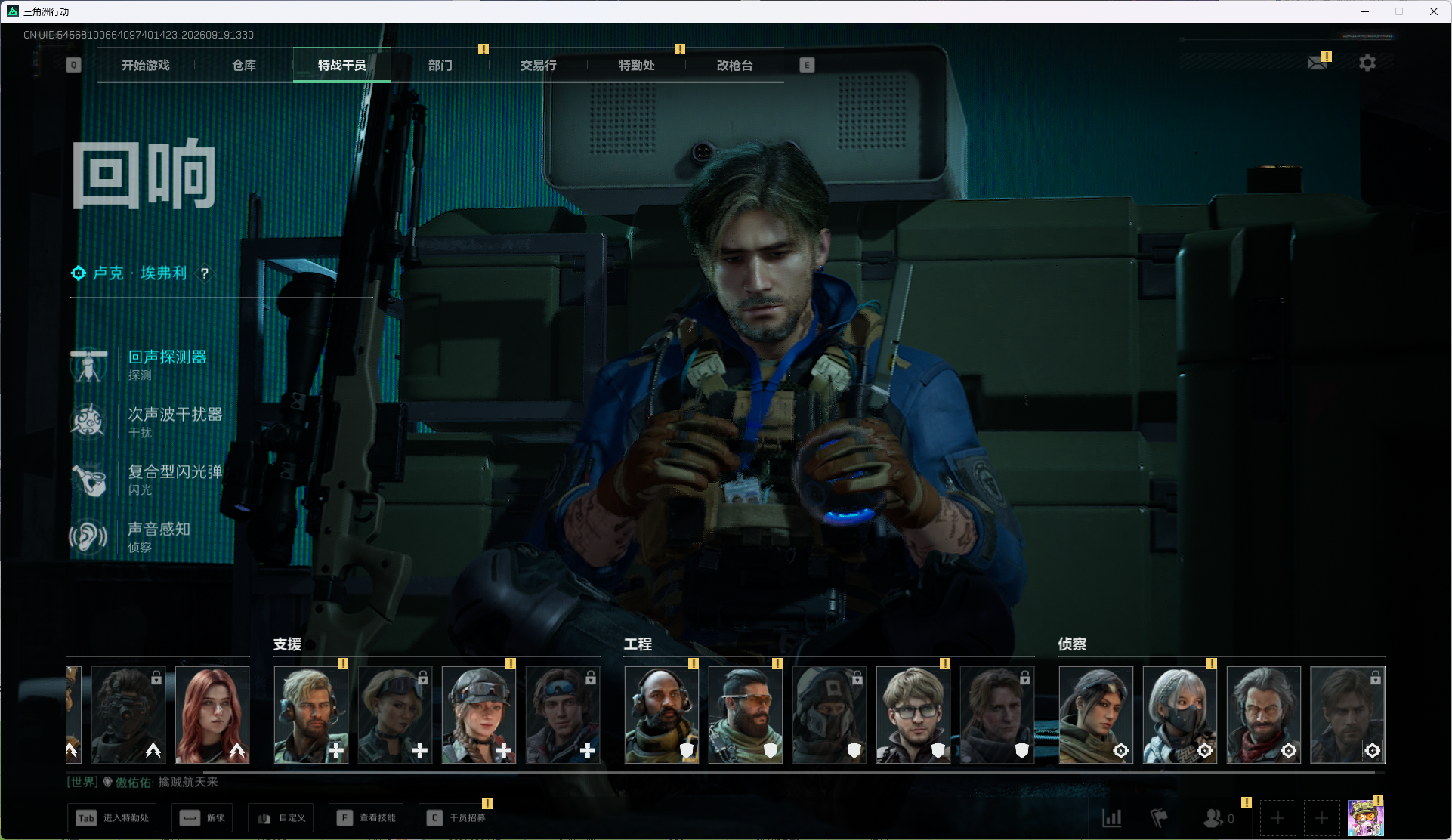Viewport: 1452px width, 840px height.
Task: Select the blond bearded support operator with headset
Action: coord(311,715)
